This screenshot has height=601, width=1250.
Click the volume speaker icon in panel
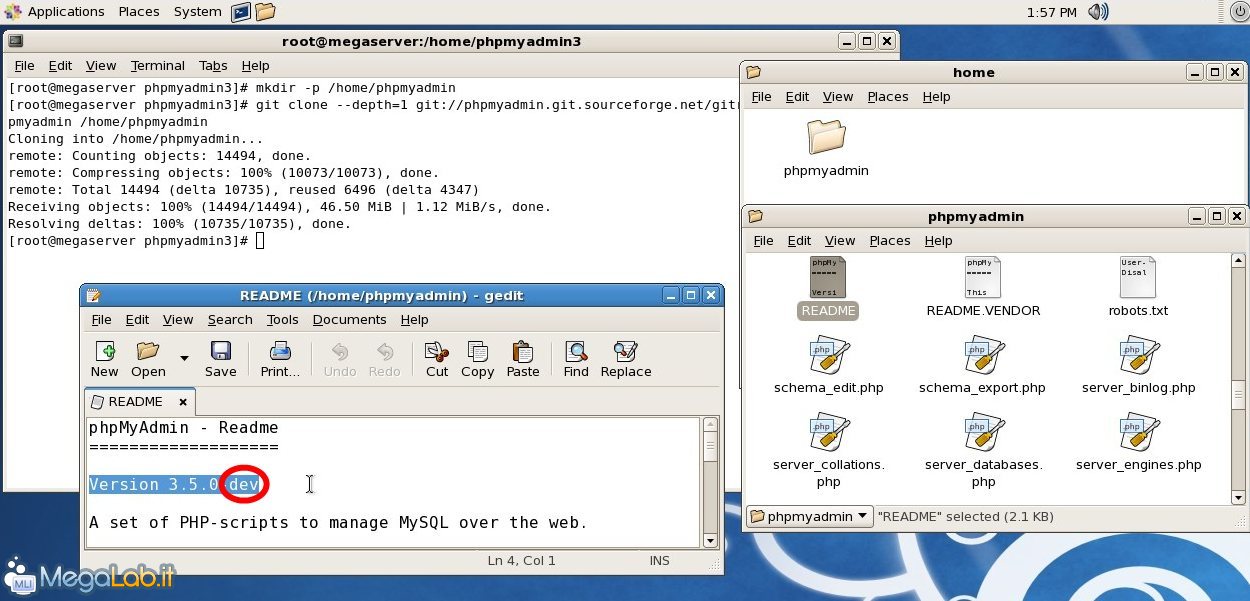pyautogui.click(x=1098, y=12)
